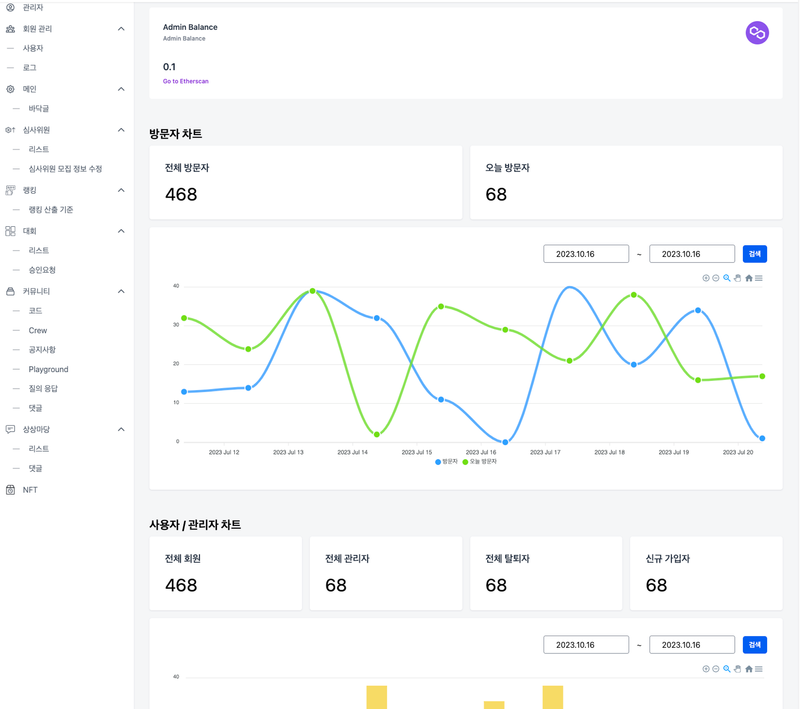Open Playground in the sidebar

(48, 369)
